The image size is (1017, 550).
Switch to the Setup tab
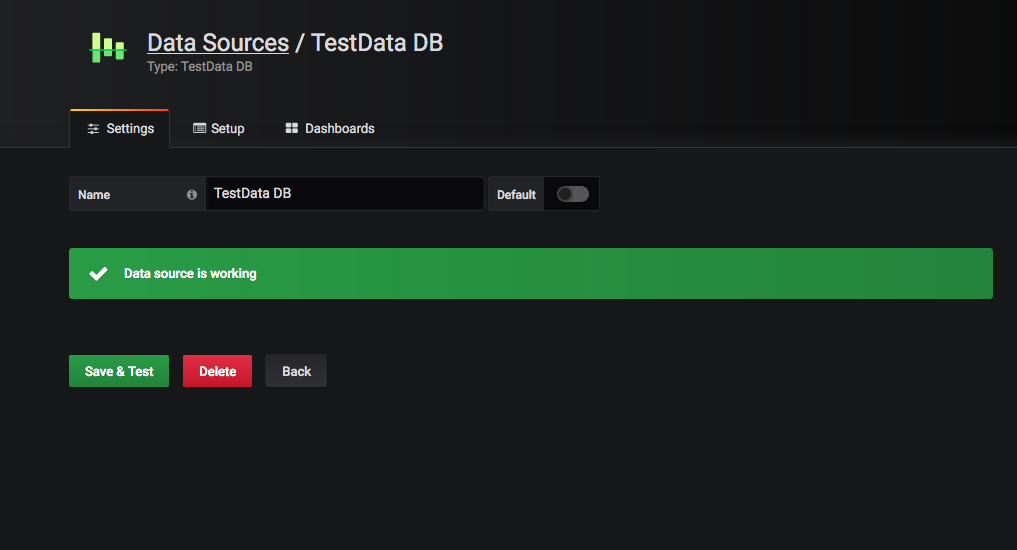click(219, 128)
